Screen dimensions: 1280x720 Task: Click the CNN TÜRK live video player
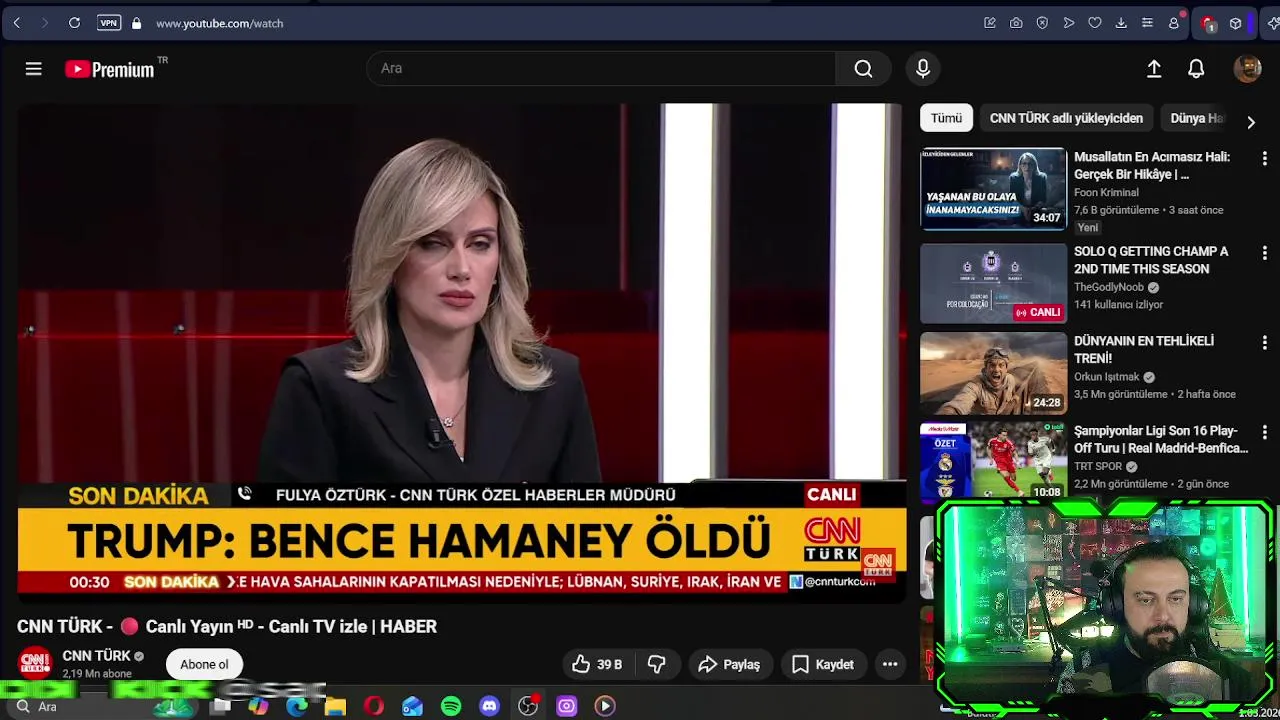(462, 352)
